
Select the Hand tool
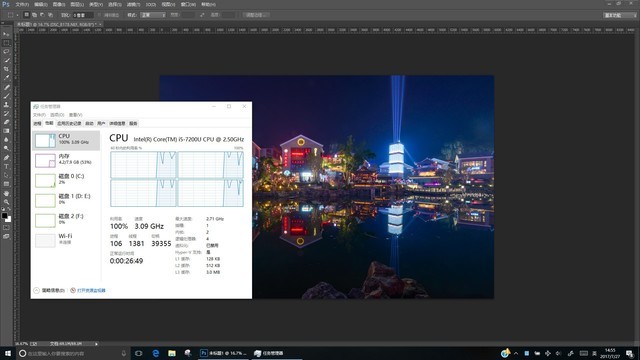6,193
